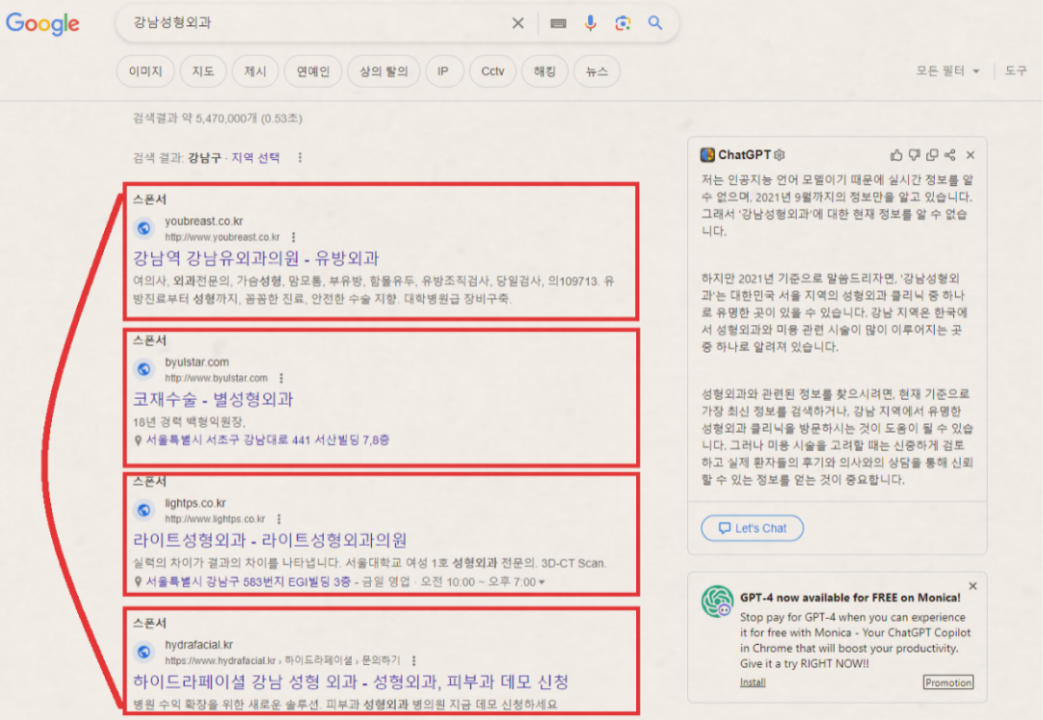Open 강남역 강남유외과의원 - 유방외과 result
Screen dimensions: 1043x720
(256, 258)
